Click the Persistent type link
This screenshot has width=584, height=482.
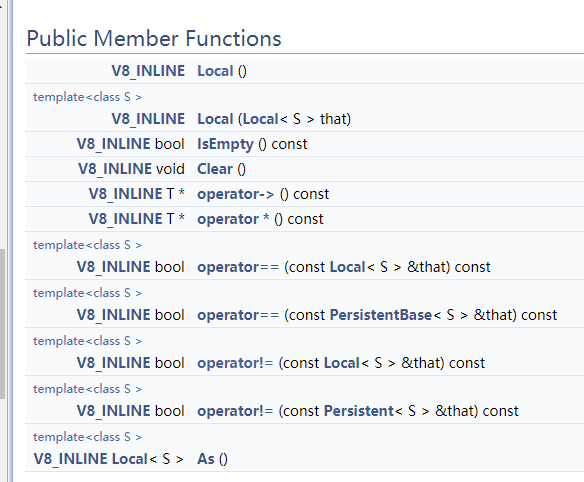(x=359, y=411)
